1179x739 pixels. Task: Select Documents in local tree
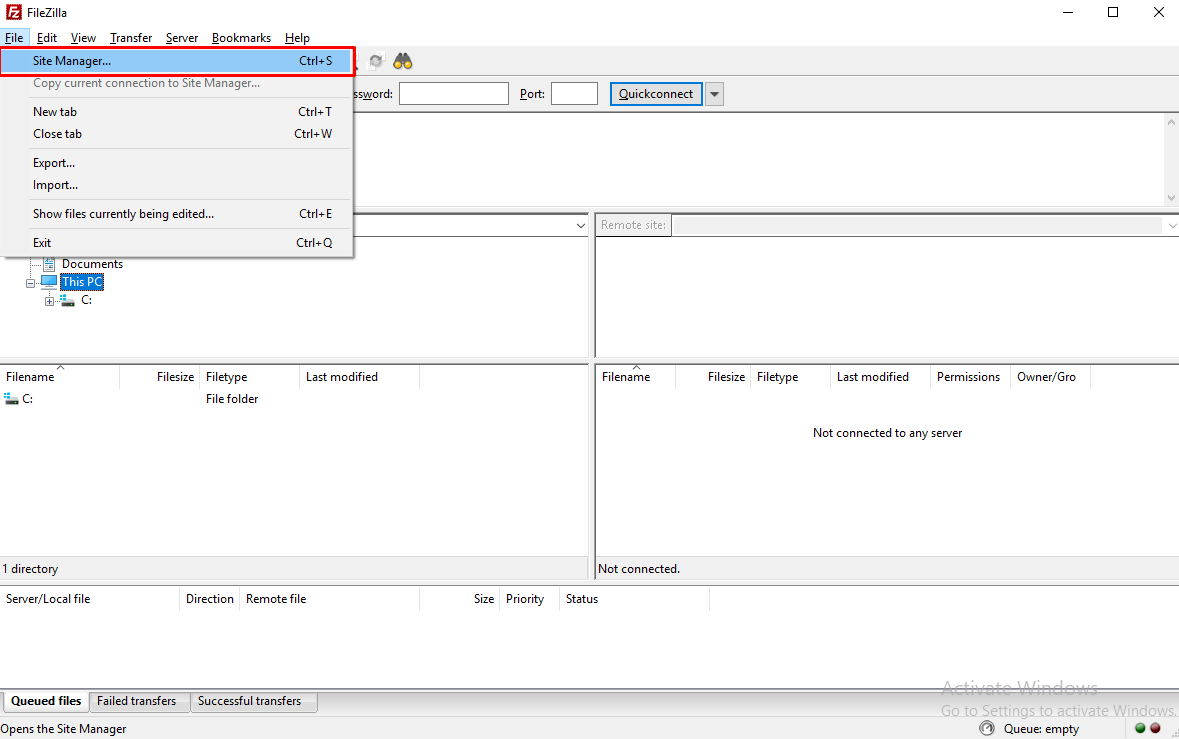(x=92, y=264)
